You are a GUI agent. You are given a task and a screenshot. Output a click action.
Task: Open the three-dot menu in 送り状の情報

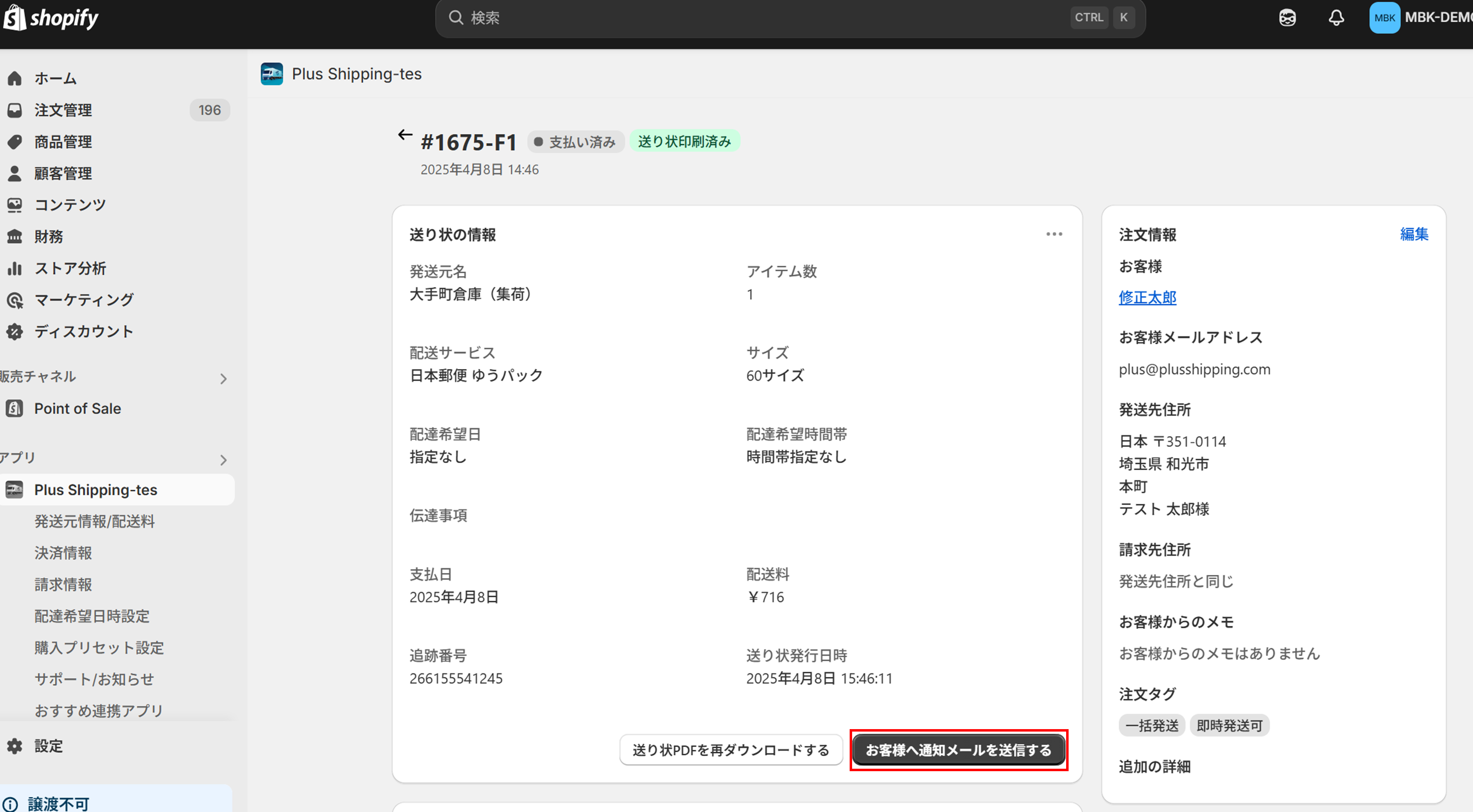[1054, 234]
